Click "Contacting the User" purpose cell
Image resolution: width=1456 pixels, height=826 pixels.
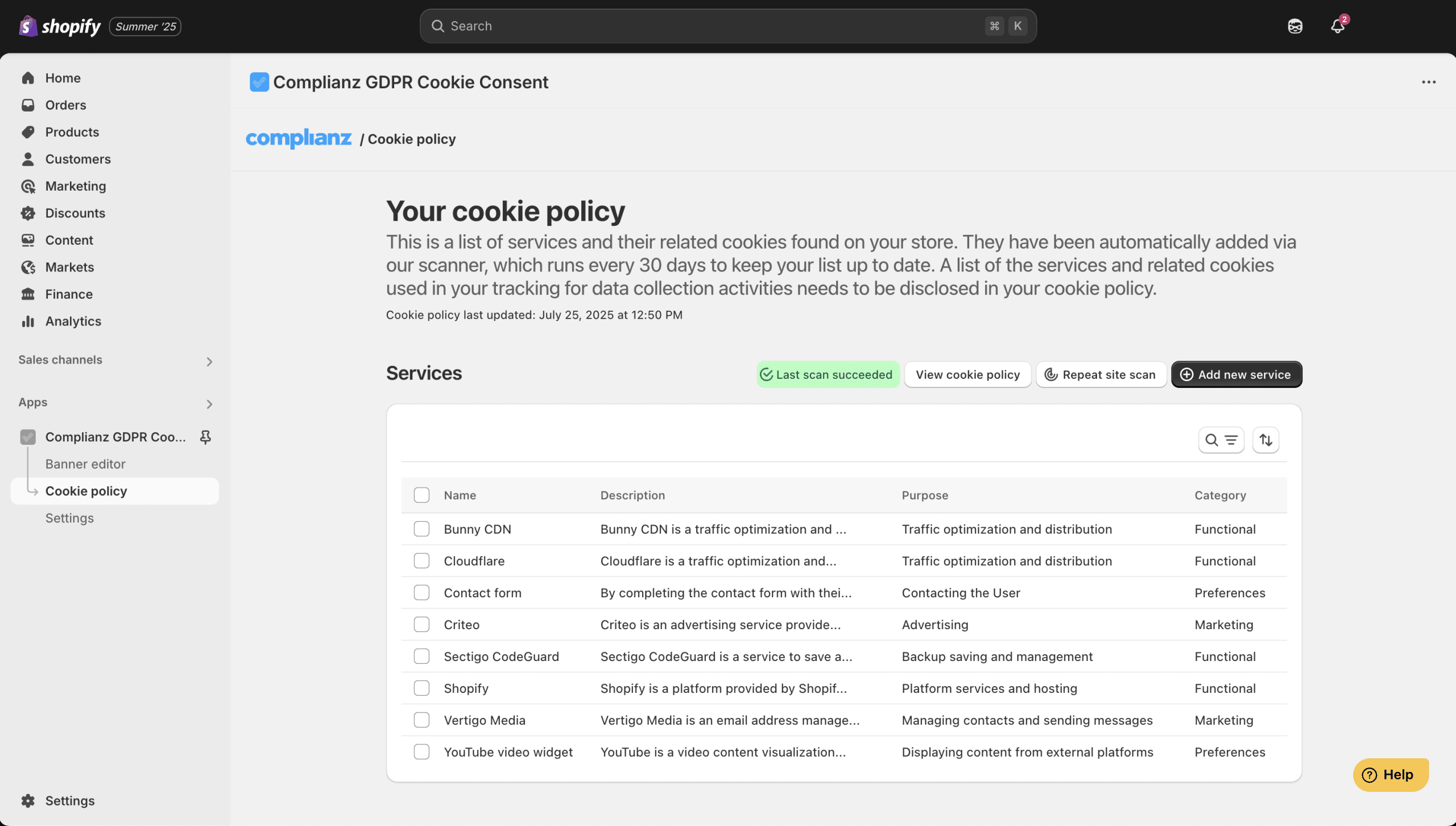coord(961,593)
